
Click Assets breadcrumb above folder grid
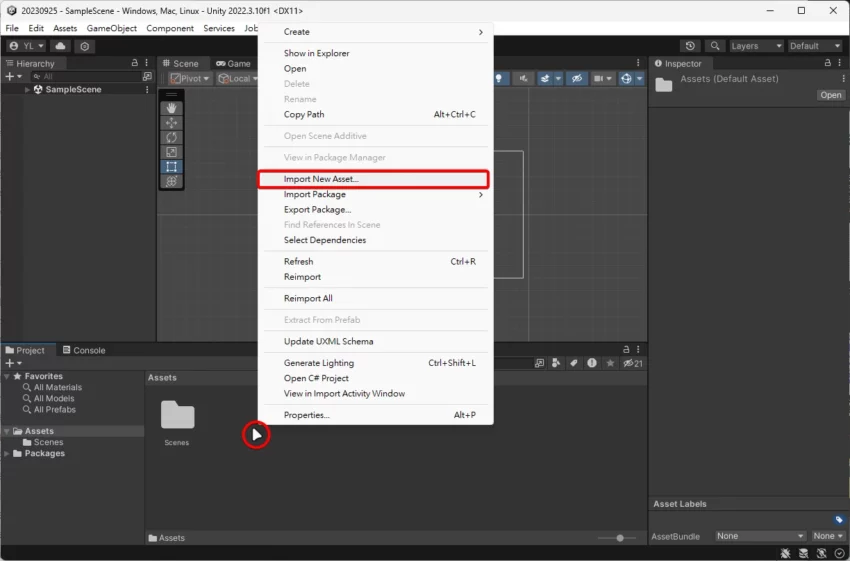coord(162,378)
